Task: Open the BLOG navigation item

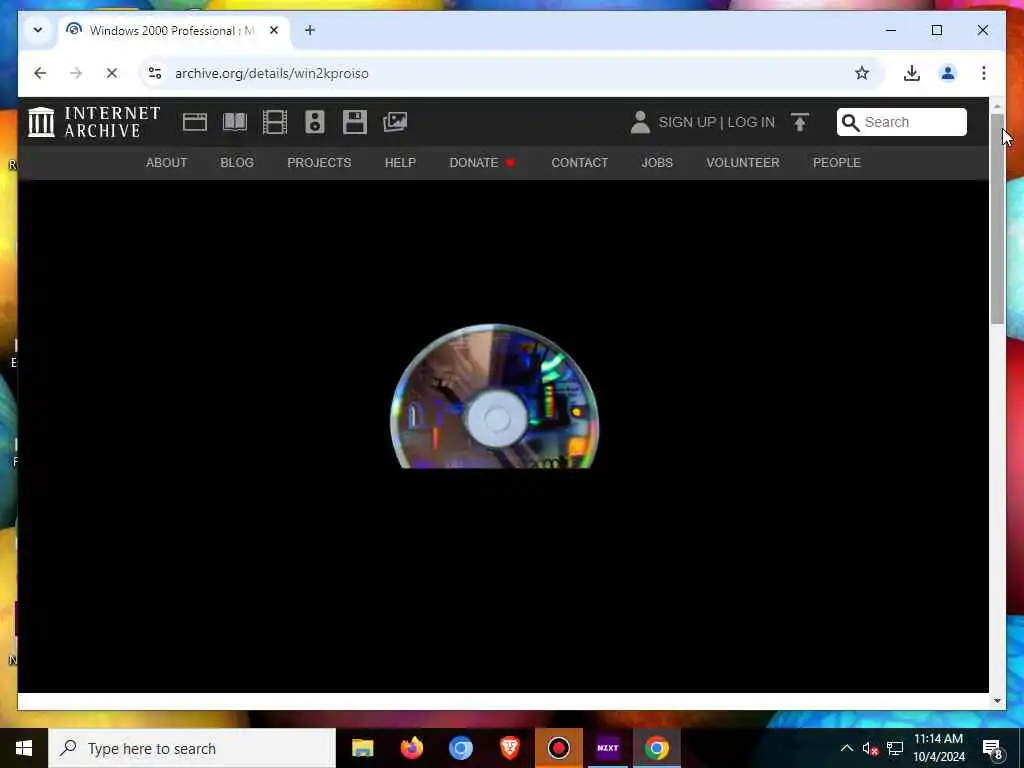Action: [x=237, y=163]
